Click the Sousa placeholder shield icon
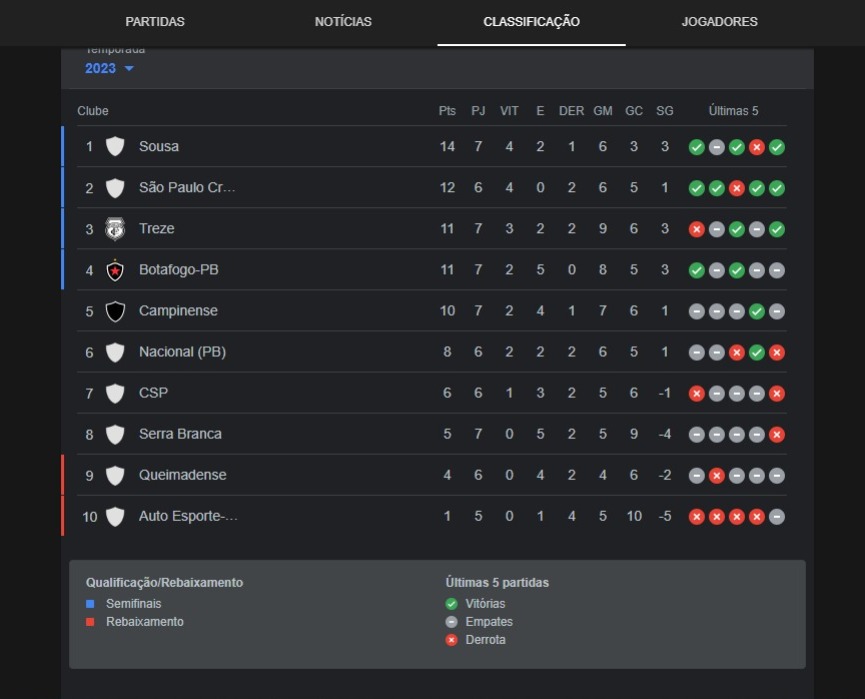Viewport: 865px width, 699px height. 115,147
